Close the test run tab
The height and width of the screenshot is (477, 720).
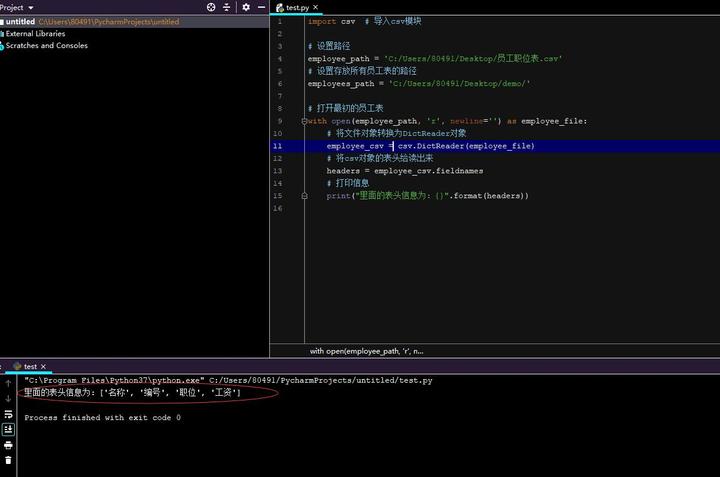pyautogui.click(x=43, y=366)
